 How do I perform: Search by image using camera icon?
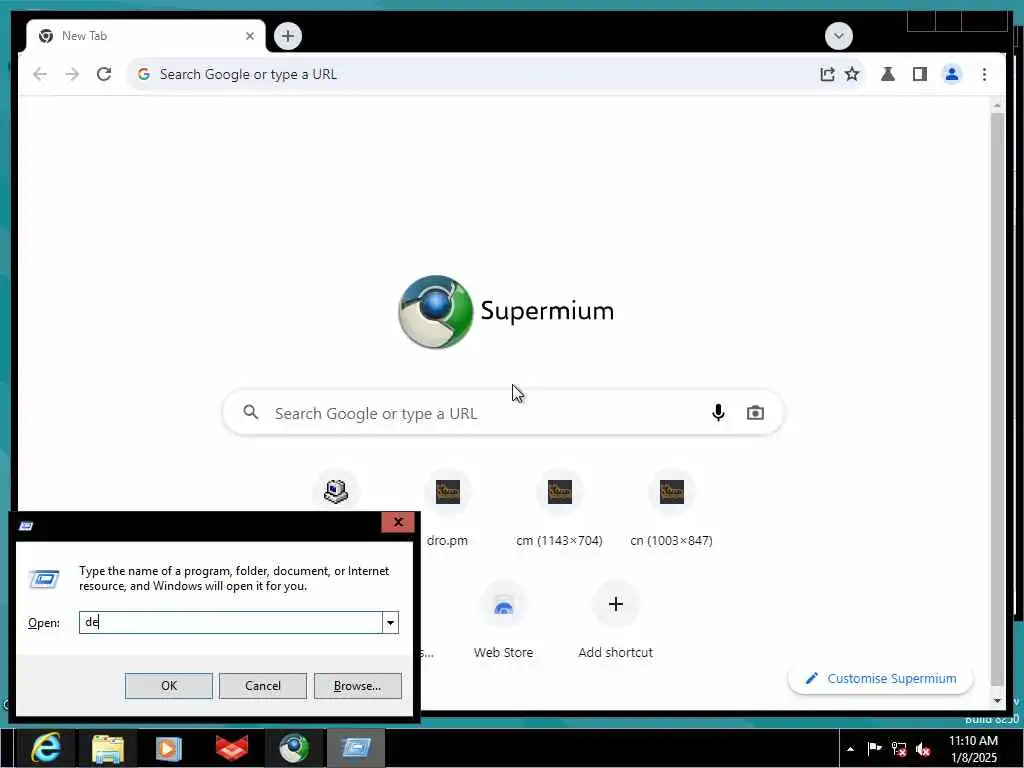point(755,413)
